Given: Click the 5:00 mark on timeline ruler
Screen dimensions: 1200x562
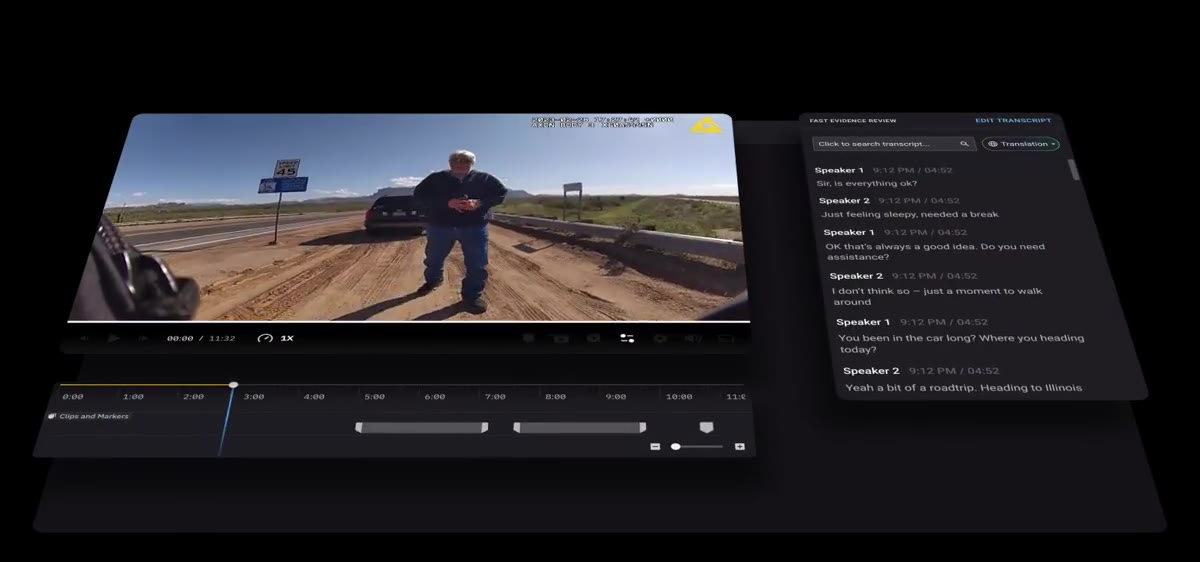Looking at the screenshot, I should [x=375, y=397].
